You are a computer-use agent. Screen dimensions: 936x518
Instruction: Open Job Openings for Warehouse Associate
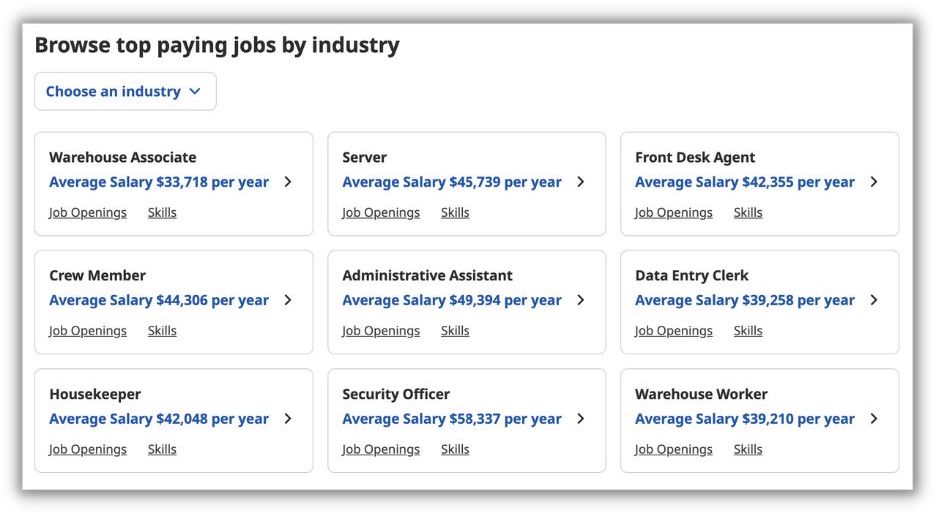(x=88, y=212)
